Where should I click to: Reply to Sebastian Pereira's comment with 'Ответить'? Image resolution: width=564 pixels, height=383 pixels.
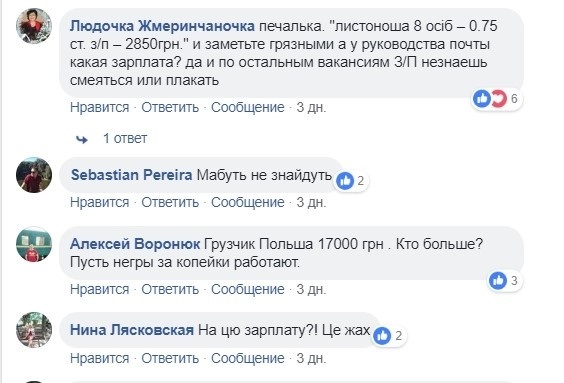click(x=170, y=202)
